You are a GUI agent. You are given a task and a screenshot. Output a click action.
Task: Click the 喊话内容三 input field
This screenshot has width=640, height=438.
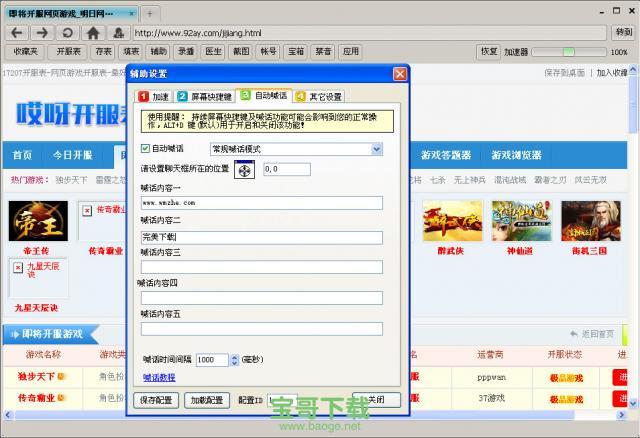point(261,267)
